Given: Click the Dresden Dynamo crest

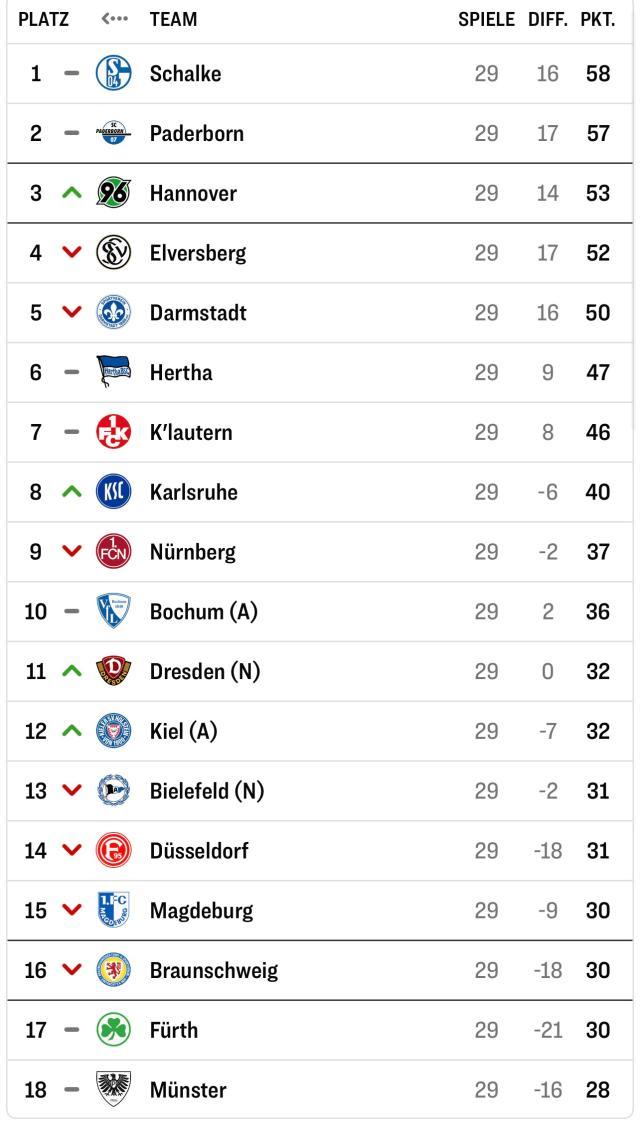Looking at the screenshot, I should [113, 672].
